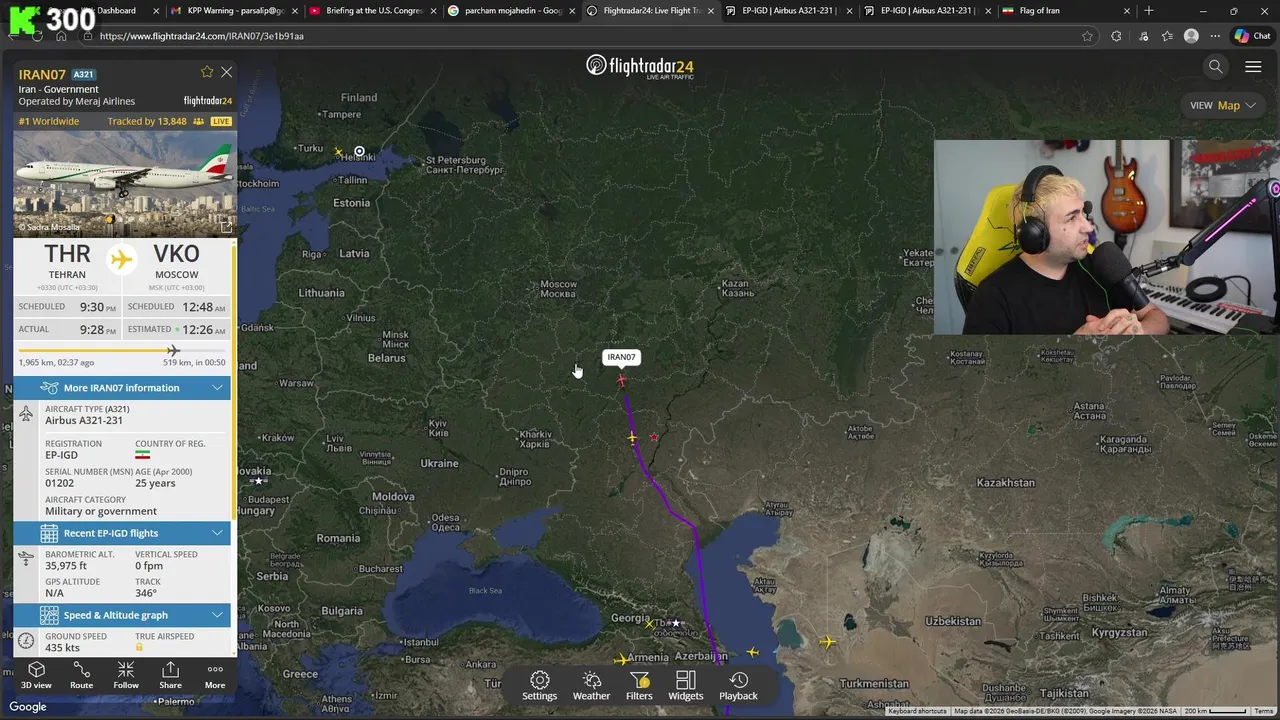Click the airport marker next to Helsinki
Image resolution: width=1280 pixels, height=720 pixels.
[x=359, y=152]
